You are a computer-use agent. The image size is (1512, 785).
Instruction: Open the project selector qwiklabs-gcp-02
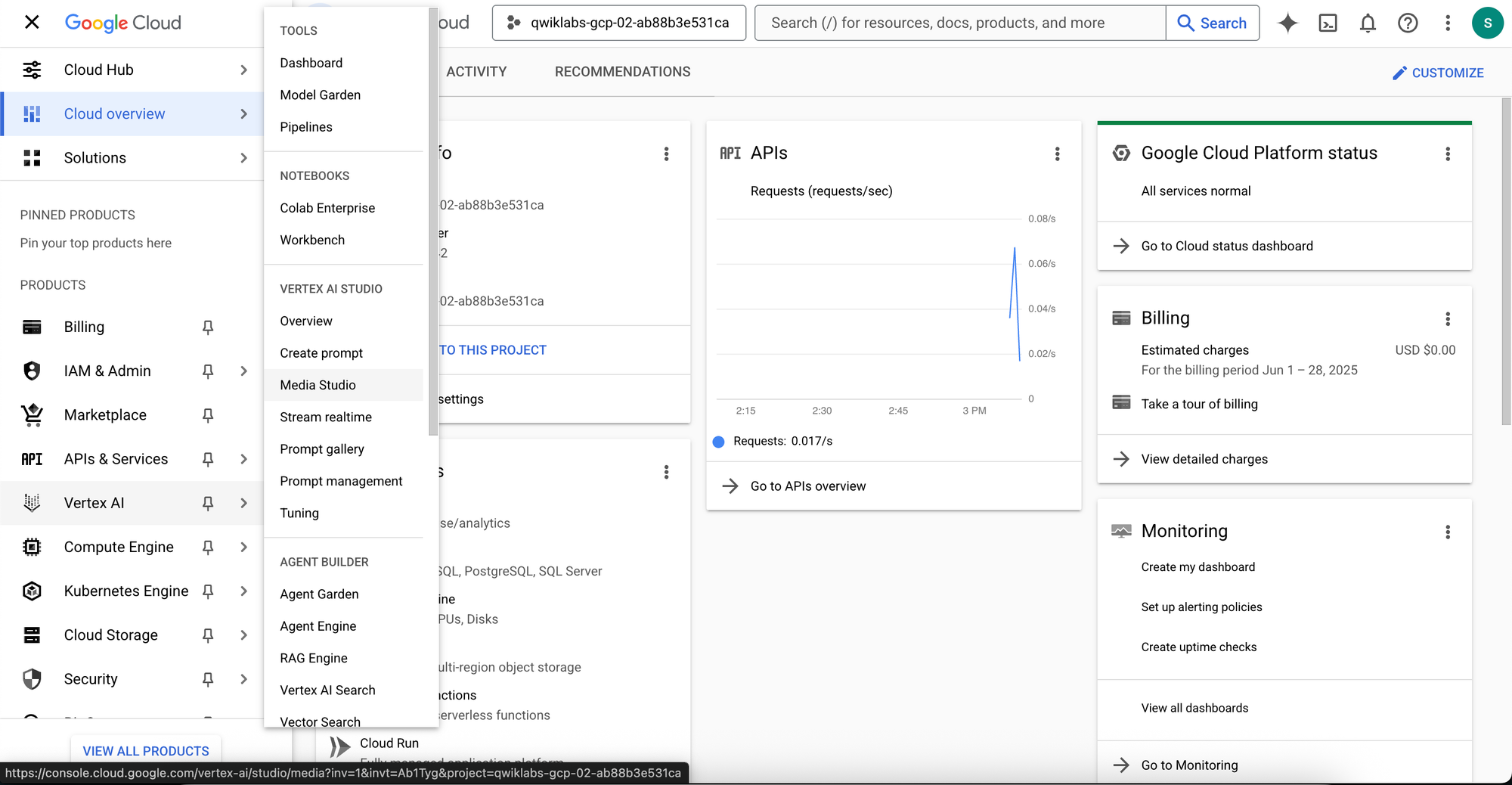coord(618,23)
